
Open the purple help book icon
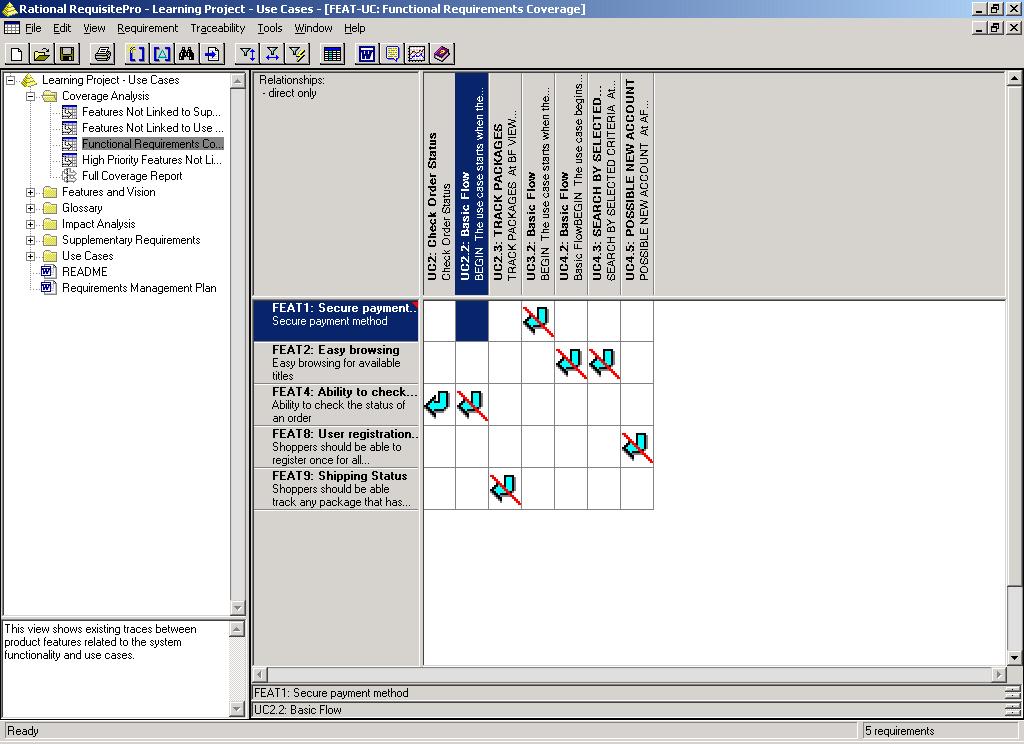pyautogui.click(x=442, y=54)
